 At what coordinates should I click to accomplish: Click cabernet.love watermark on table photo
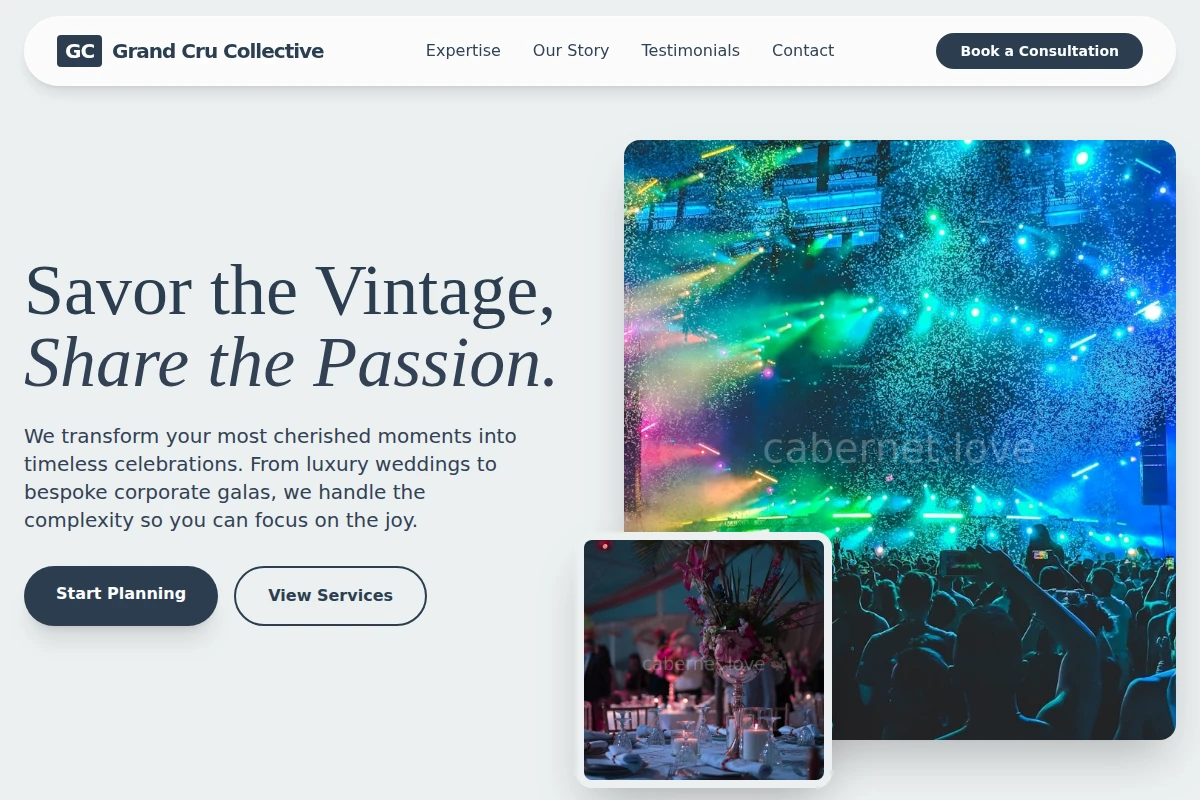pyautogui.click(x=703, y=664)
